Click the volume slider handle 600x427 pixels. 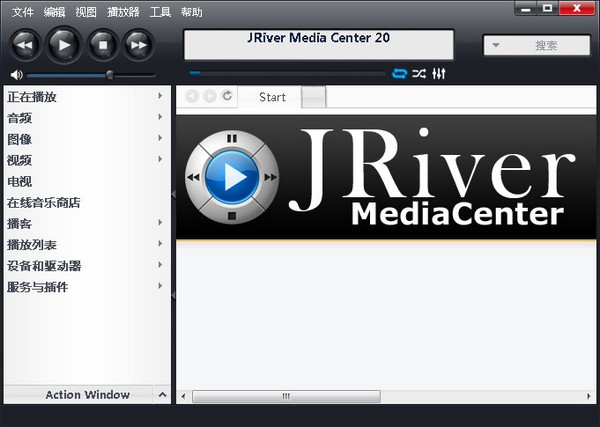click(x=110, y=75)
